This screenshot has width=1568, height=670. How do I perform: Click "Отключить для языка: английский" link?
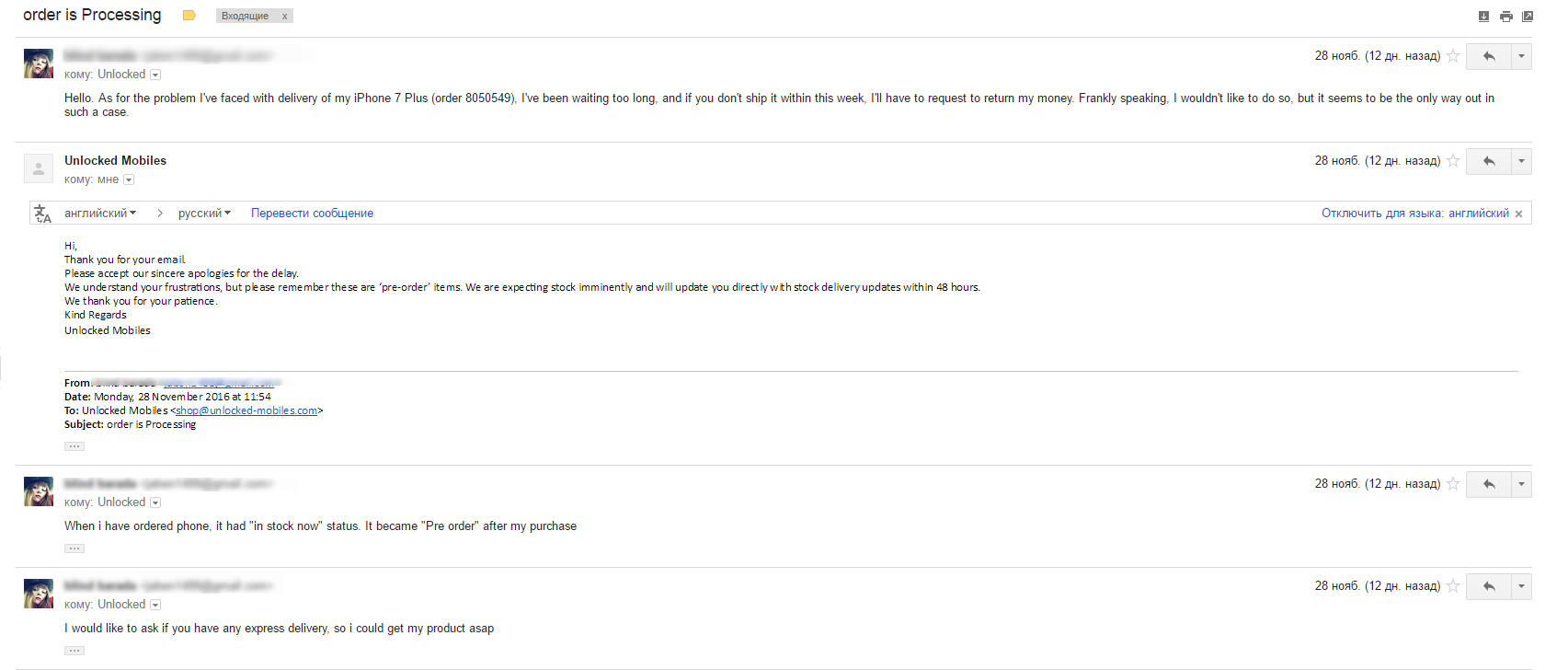[1415, 214]
